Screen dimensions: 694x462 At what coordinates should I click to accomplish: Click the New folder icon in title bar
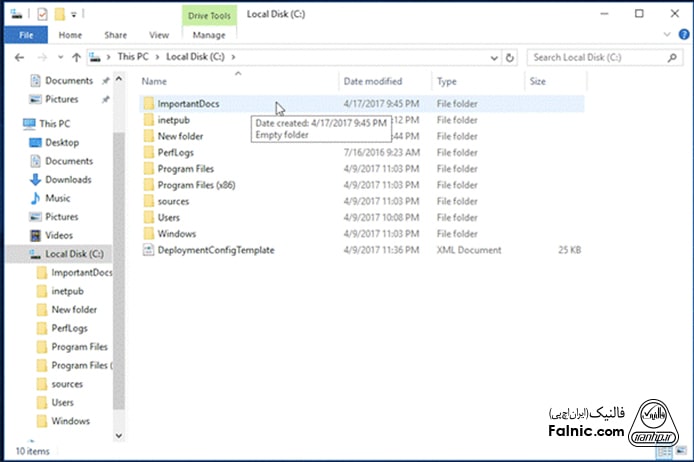[x=60, y=15]
